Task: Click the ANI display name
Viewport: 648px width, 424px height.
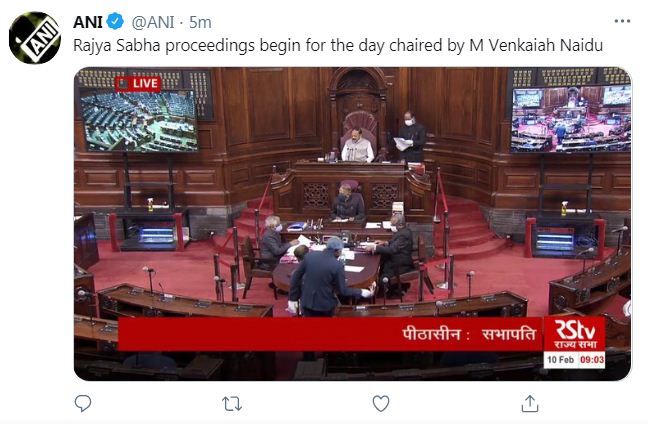Action: coord(88,22)
